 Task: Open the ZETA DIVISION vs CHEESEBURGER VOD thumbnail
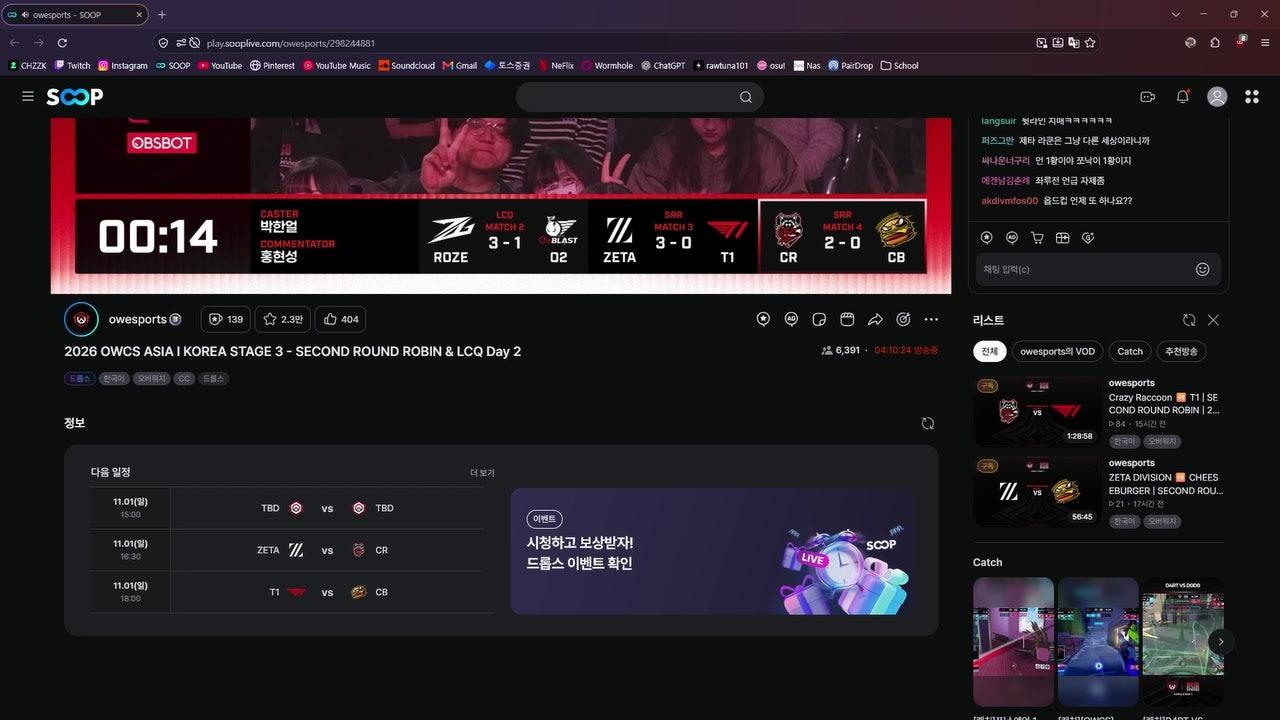1036,492
